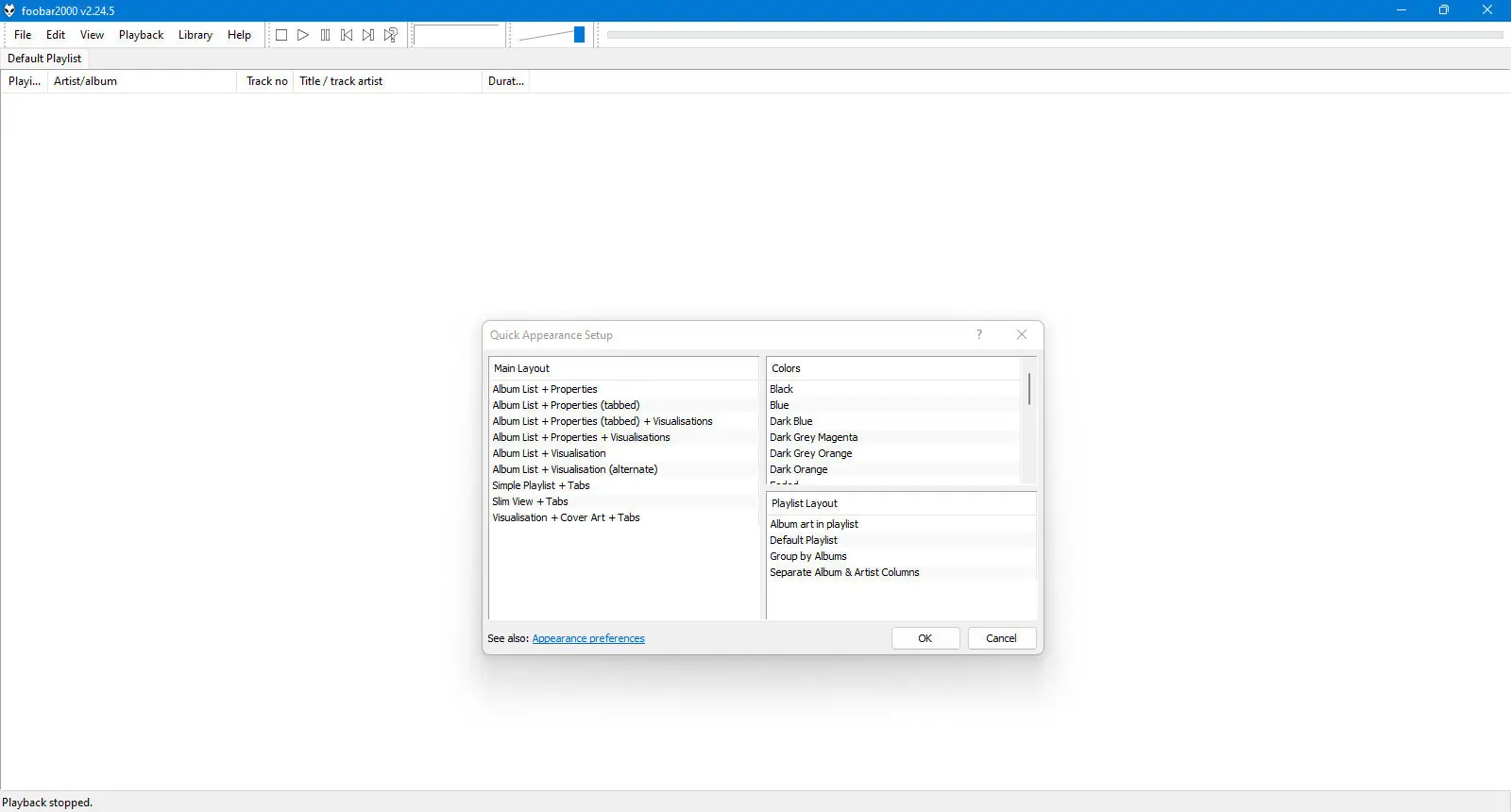Click the 'Playback stopped.' status bar text
Screen dimensions: 1511x812
coord(47,803)
